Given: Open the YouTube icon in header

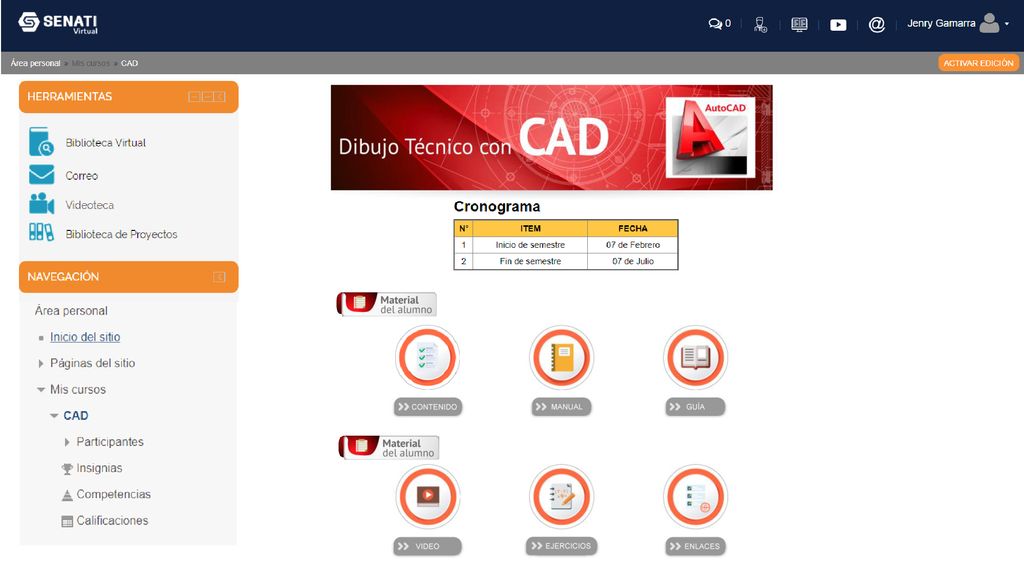Looking at the screenshot, I should [838, 25].
